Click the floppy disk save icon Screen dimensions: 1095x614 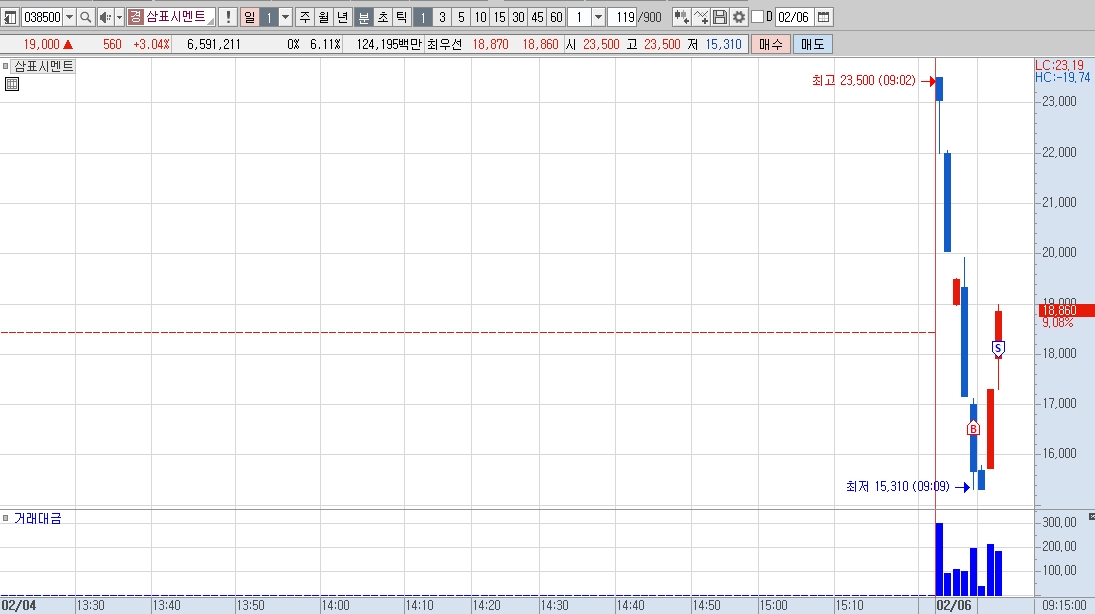tap(720, 17)
